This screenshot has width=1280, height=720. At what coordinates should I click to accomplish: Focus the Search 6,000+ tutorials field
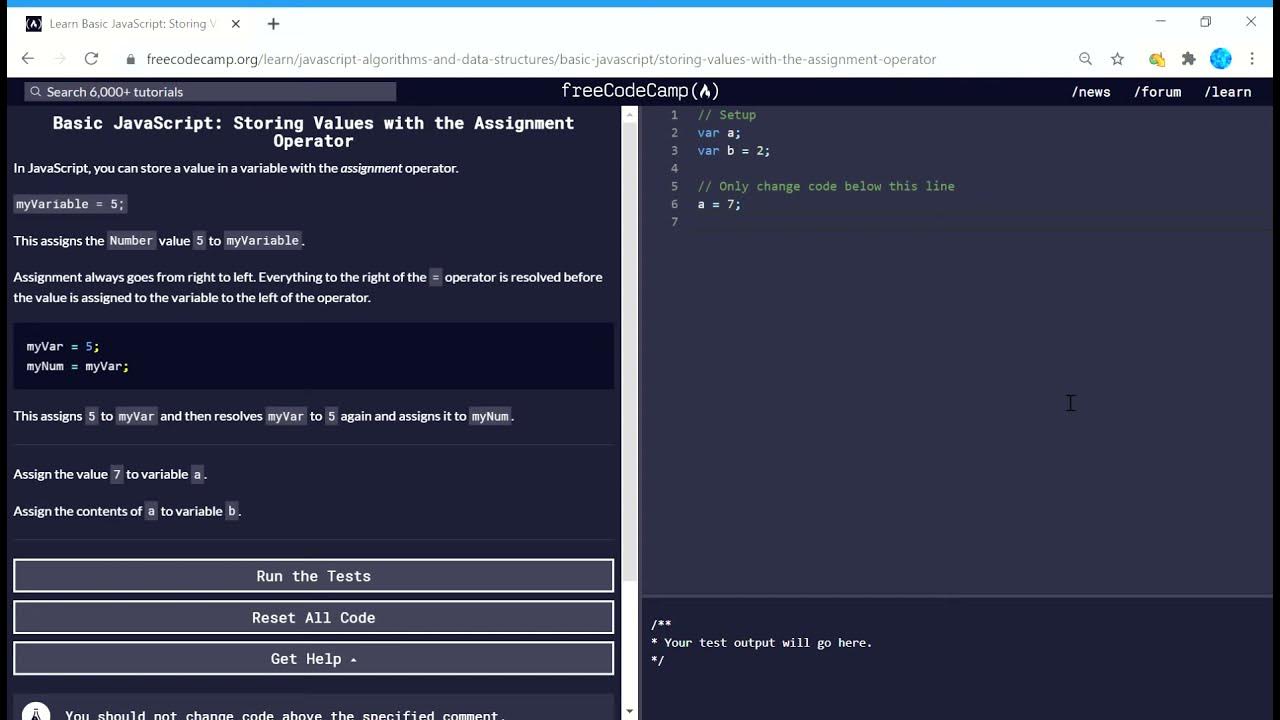tap(210, 91)
